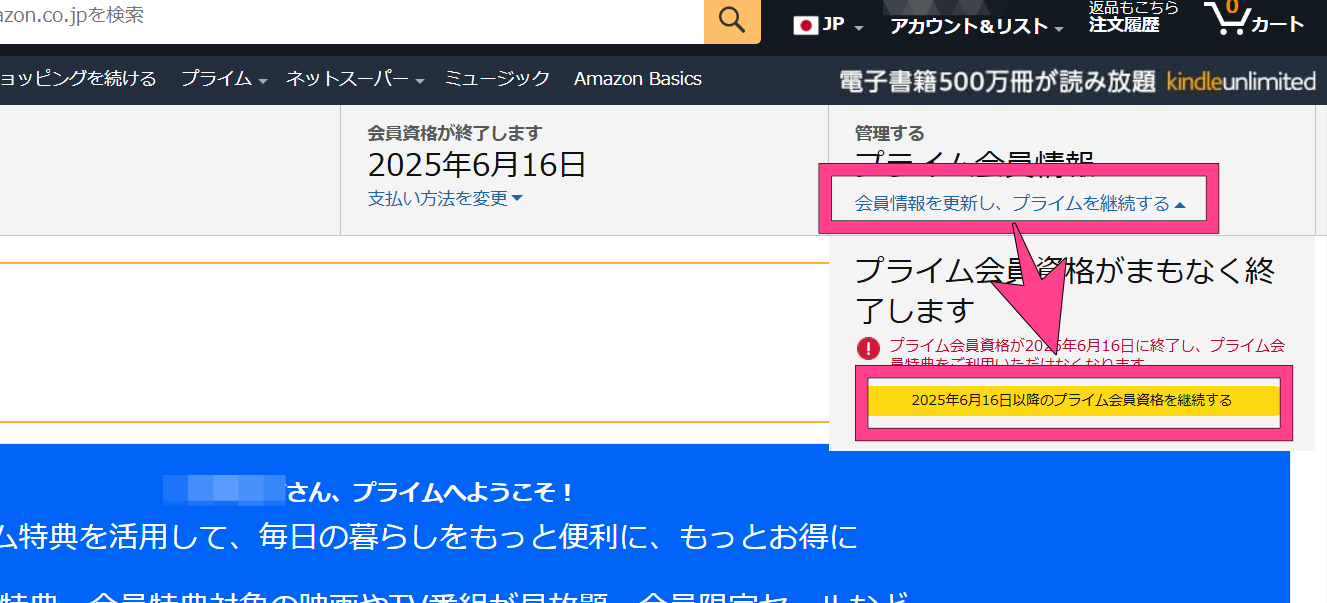
Task: Click the 2025年6月16日 membership end date
Action: coord(477,164)
